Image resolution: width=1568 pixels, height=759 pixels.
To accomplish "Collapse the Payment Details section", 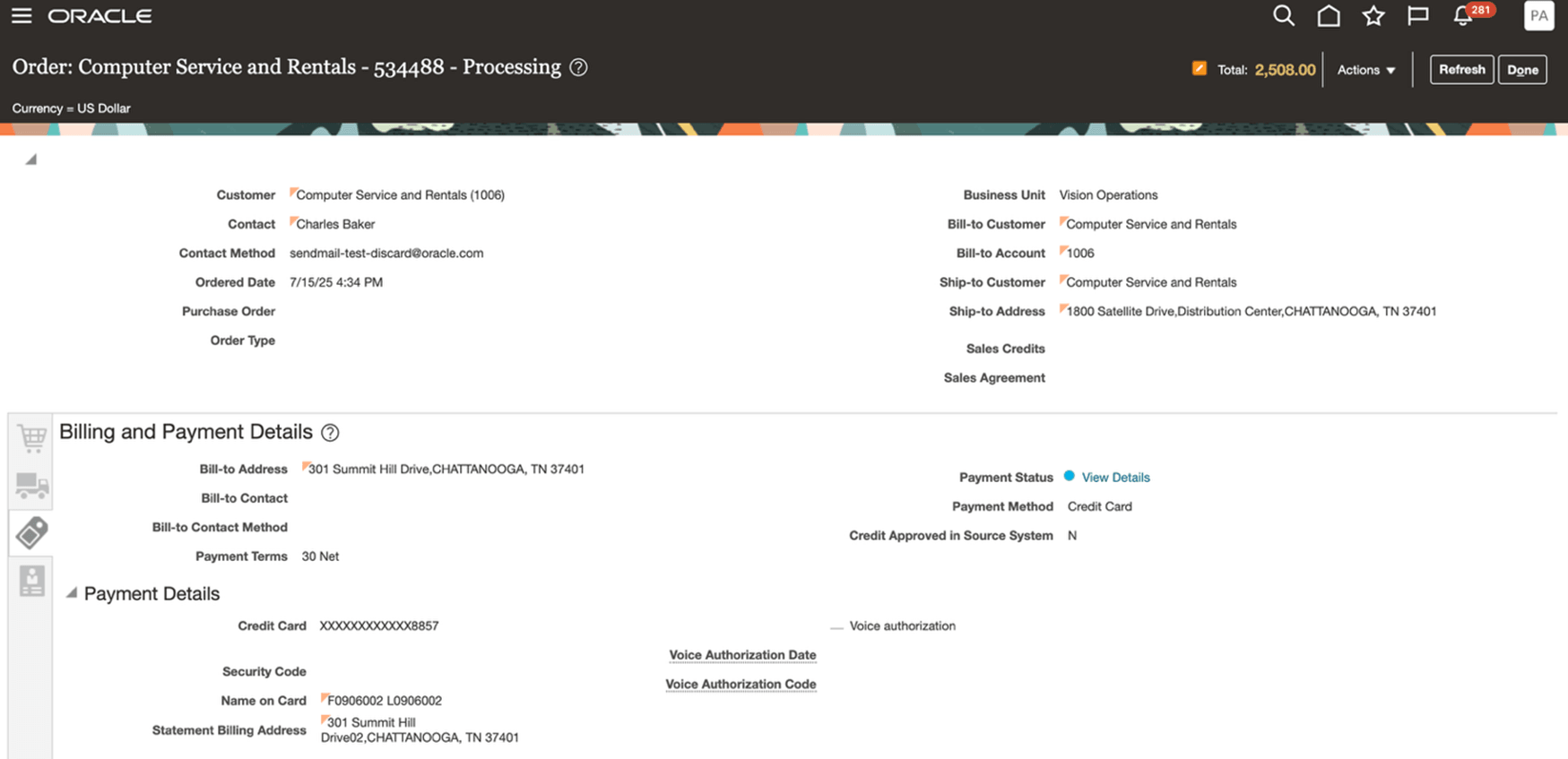I will (72, 593).
